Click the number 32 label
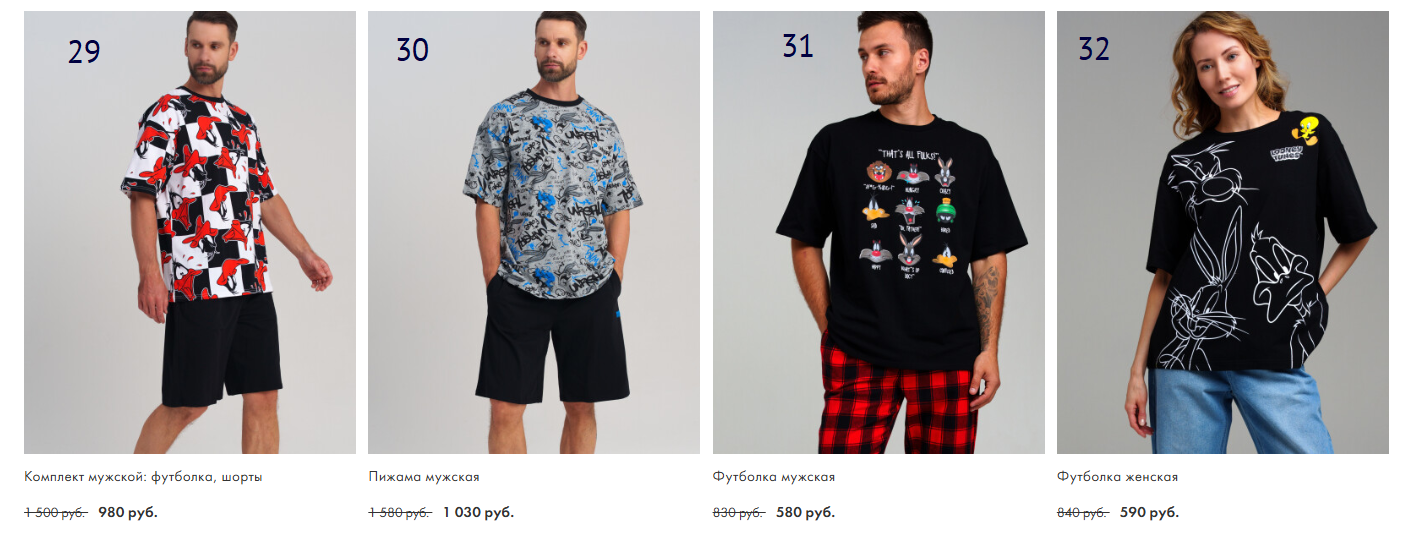Screen dimensions: 1404x540 click(1094, 48)
